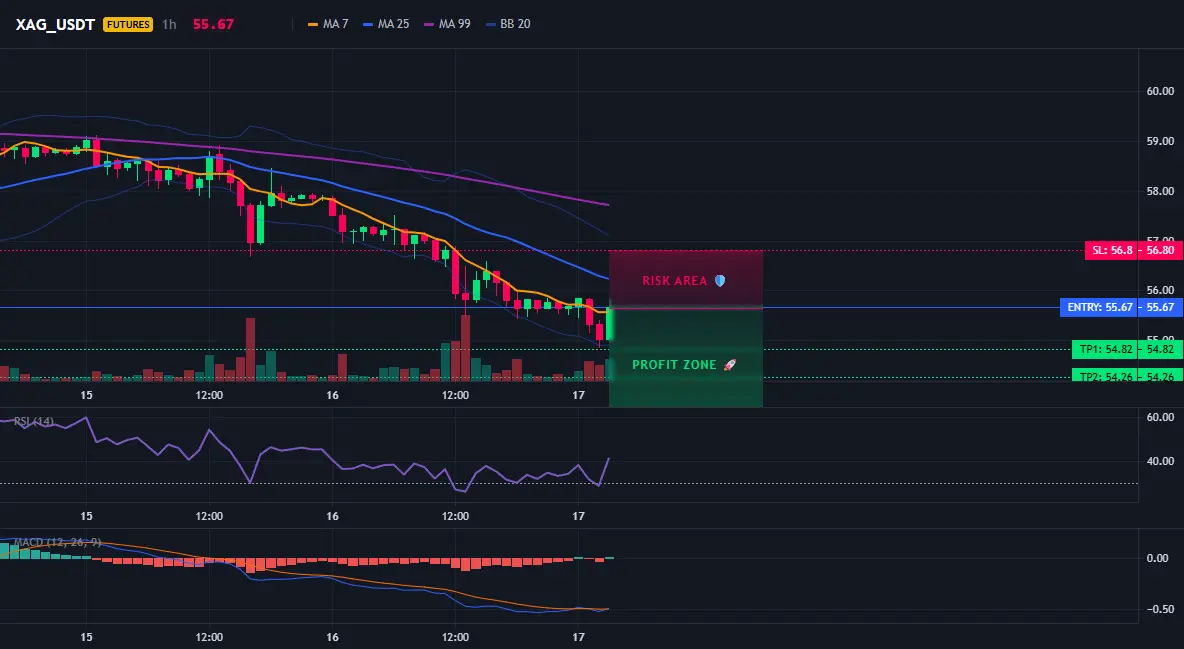Click the 60.00 price axis label
This screenshot has width=1184, height=649.
tap(1160, 91)
